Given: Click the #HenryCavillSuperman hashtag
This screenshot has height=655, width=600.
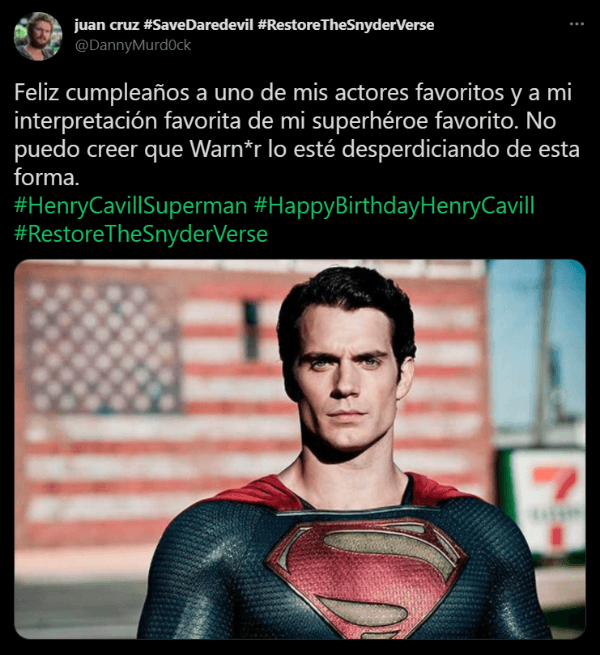Looking at the screenshot, I should coord(131,206).
